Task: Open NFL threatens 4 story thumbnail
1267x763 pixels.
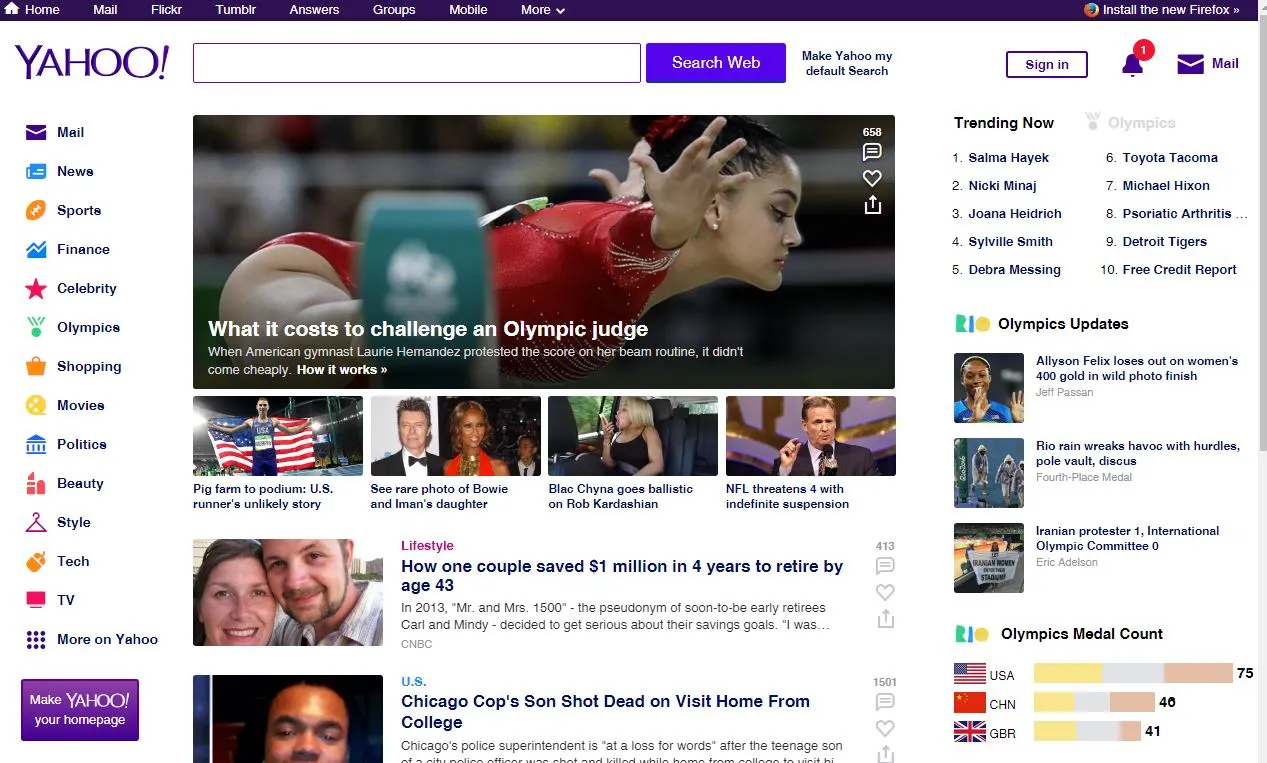Action: pyautogui.click(x=811, y=436)
